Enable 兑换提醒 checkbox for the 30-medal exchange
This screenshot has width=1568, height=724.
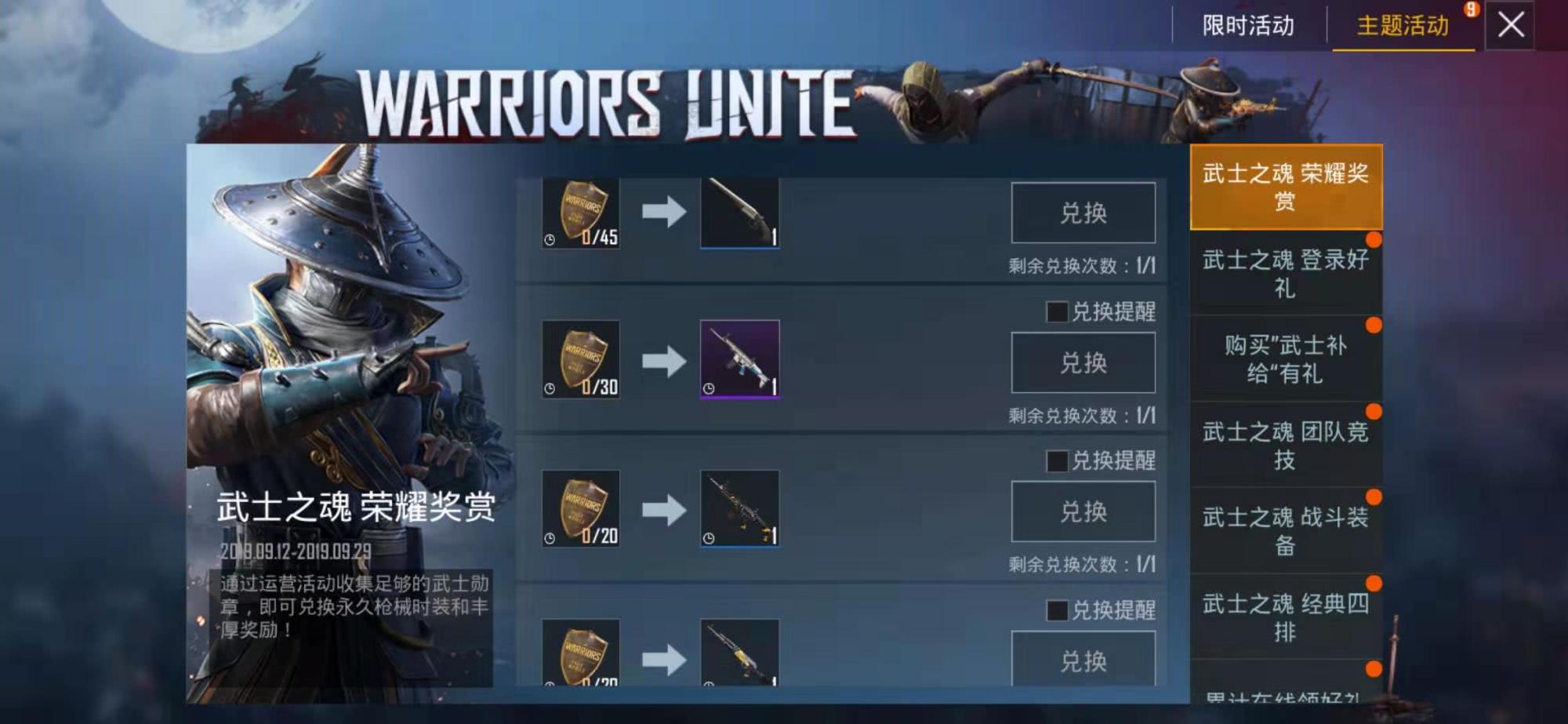click(x=1057, y=311)
